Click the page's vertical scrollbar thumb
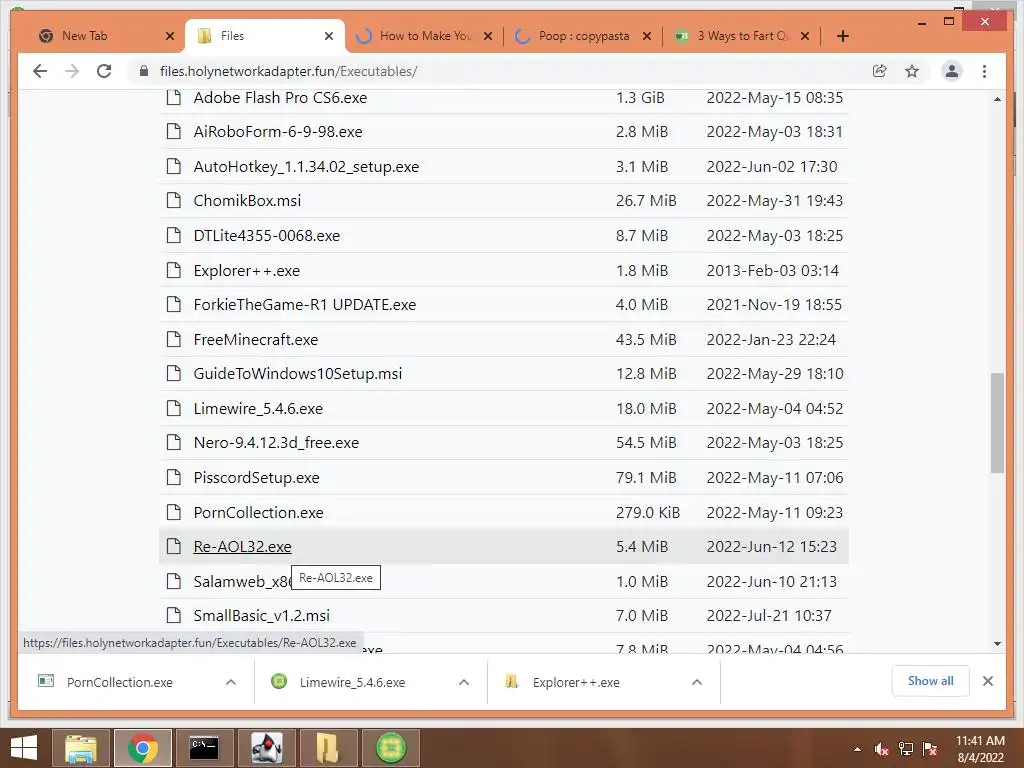The image size is (1024, 768). point(997,423)
